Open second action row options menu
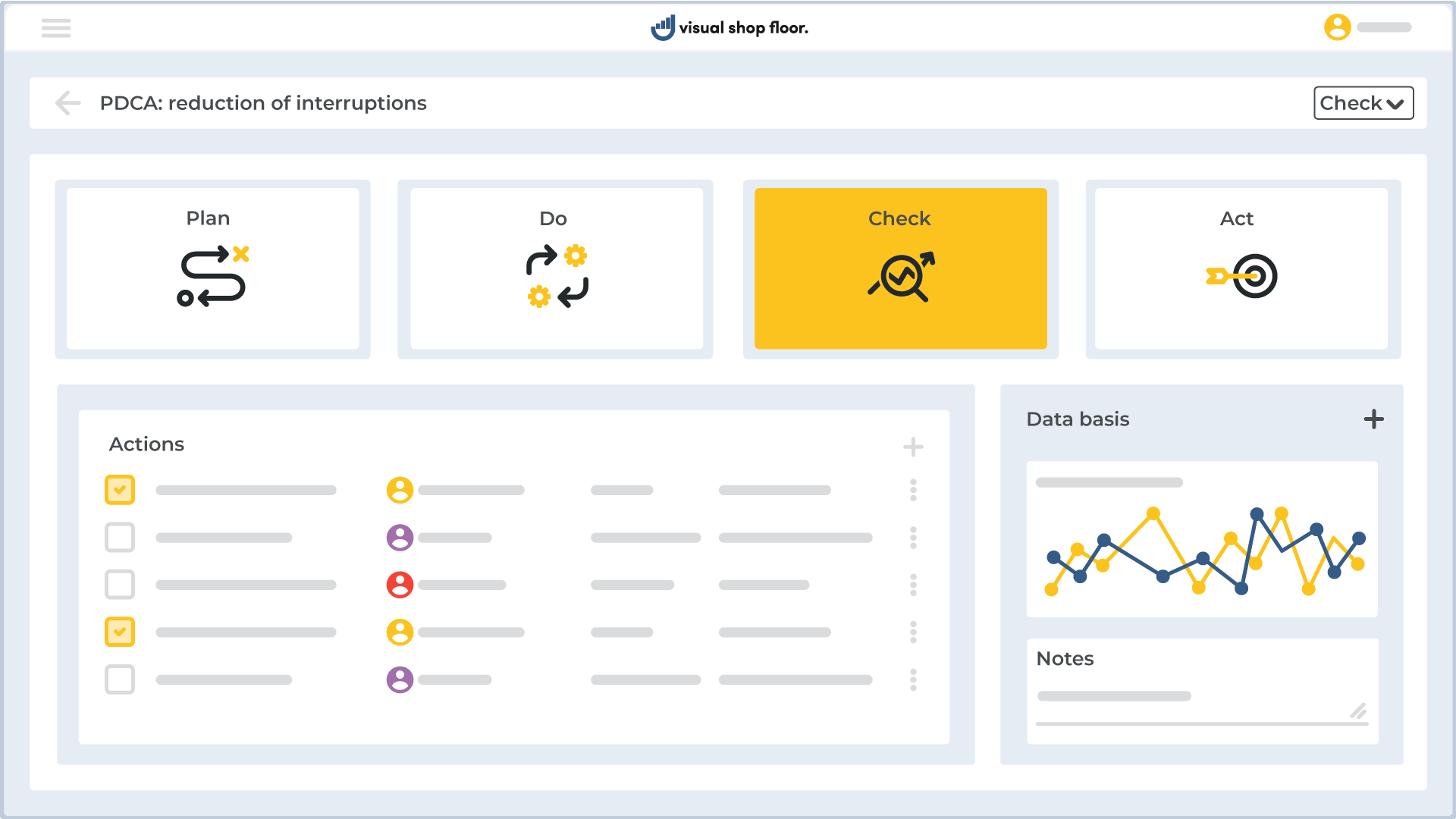Screen dimensions: 1456x819 [x=913, y=538]
